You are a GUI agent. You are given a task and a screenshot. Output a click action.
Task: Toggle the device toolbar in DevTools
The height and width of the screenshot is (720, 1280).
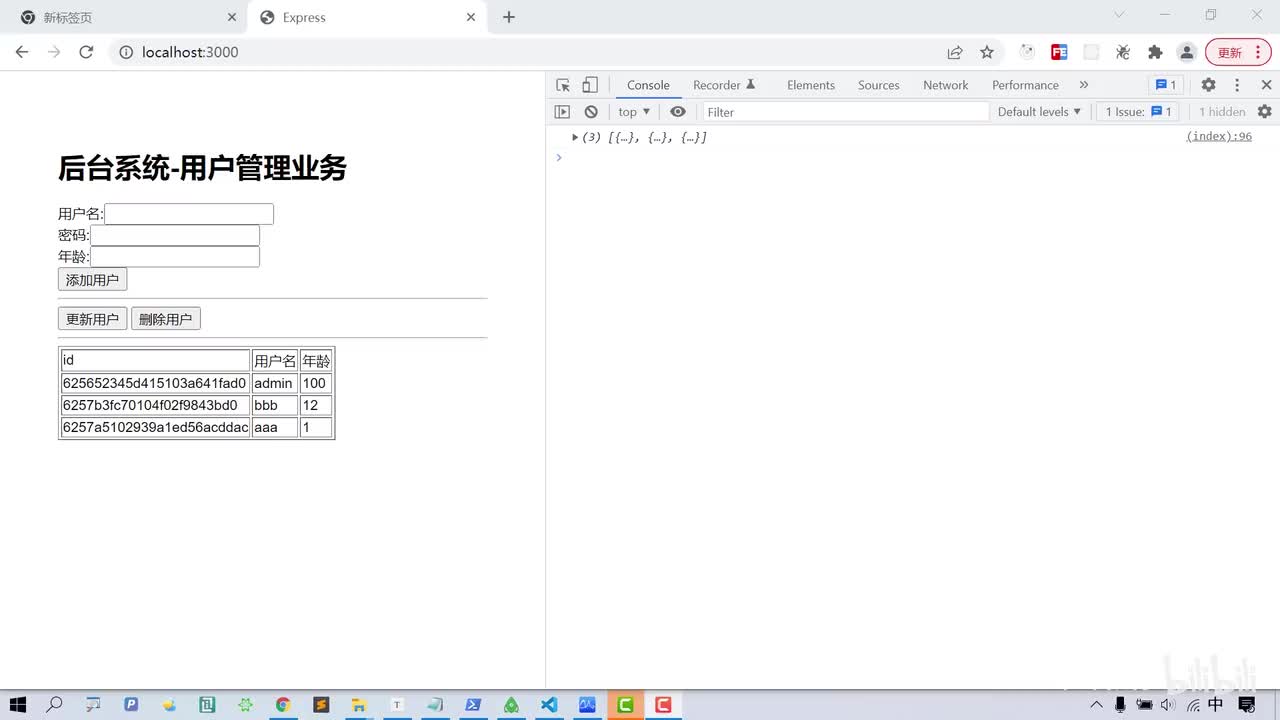[x=590, y=85]
